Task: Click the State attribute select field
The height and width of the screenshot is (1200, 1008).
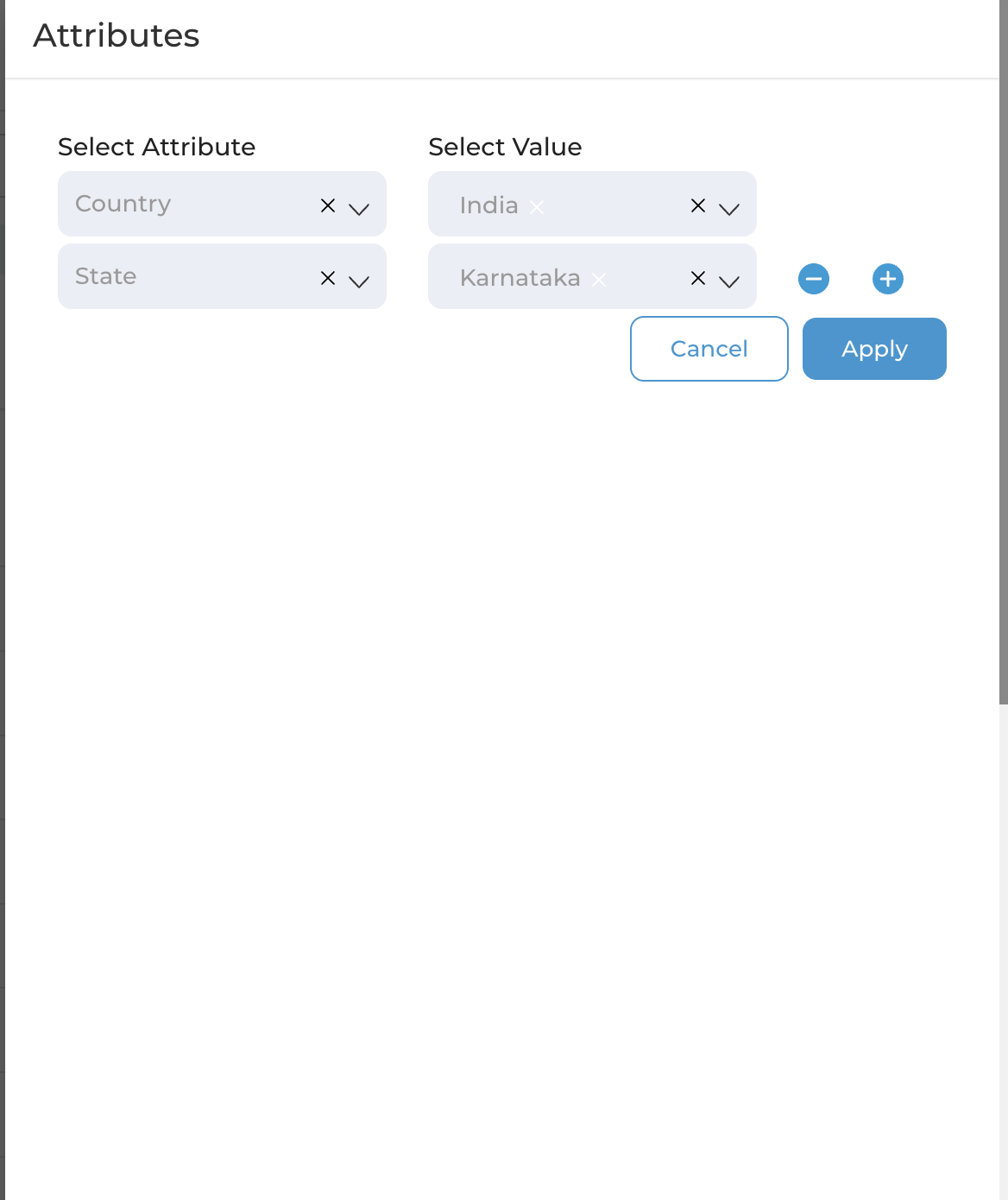Action: click(222, 276)
